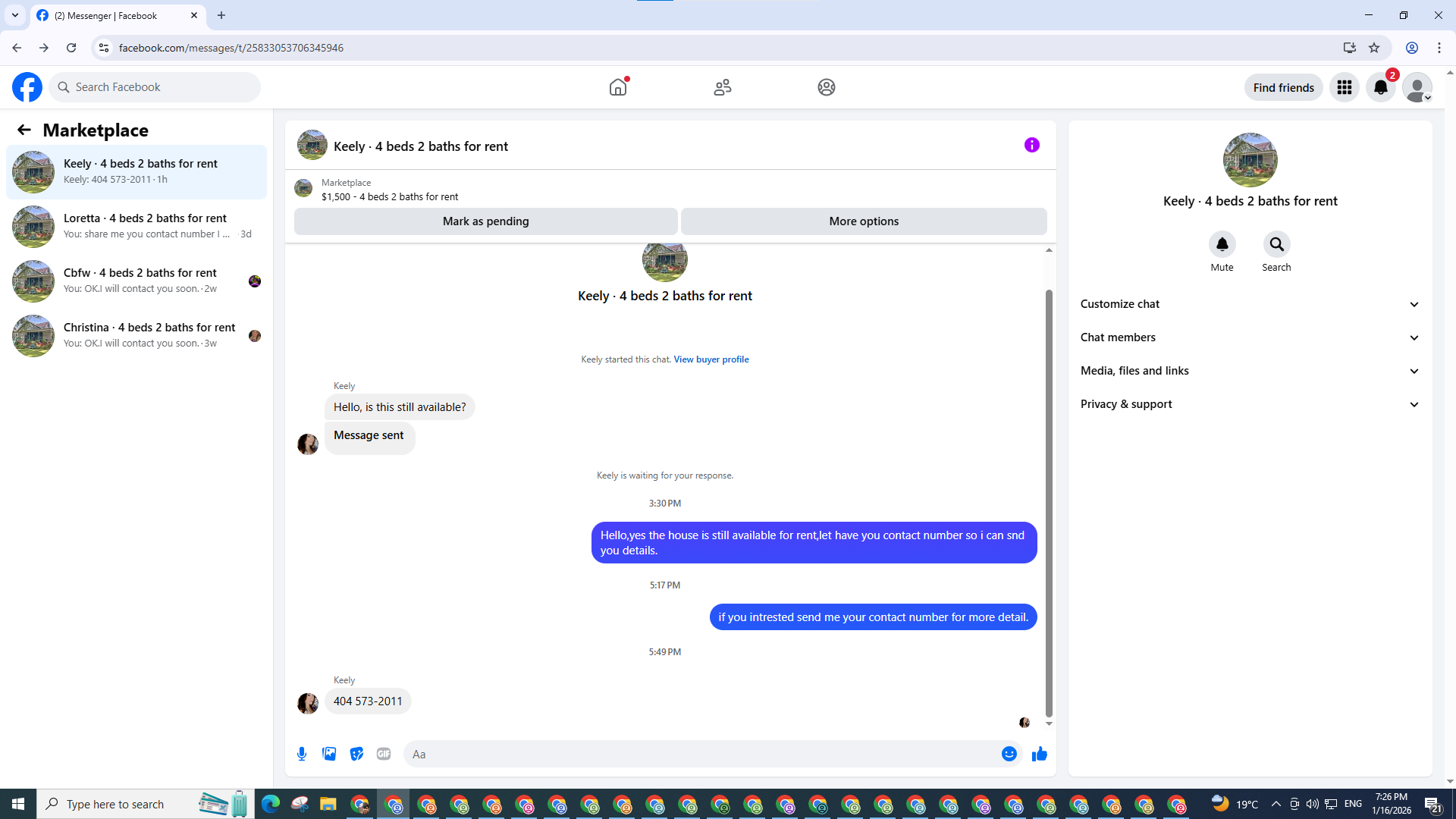Attach a photo using the image icon
Image resolution: width=1456 pixels, height=819 pixels.
[x=329, y=754]
